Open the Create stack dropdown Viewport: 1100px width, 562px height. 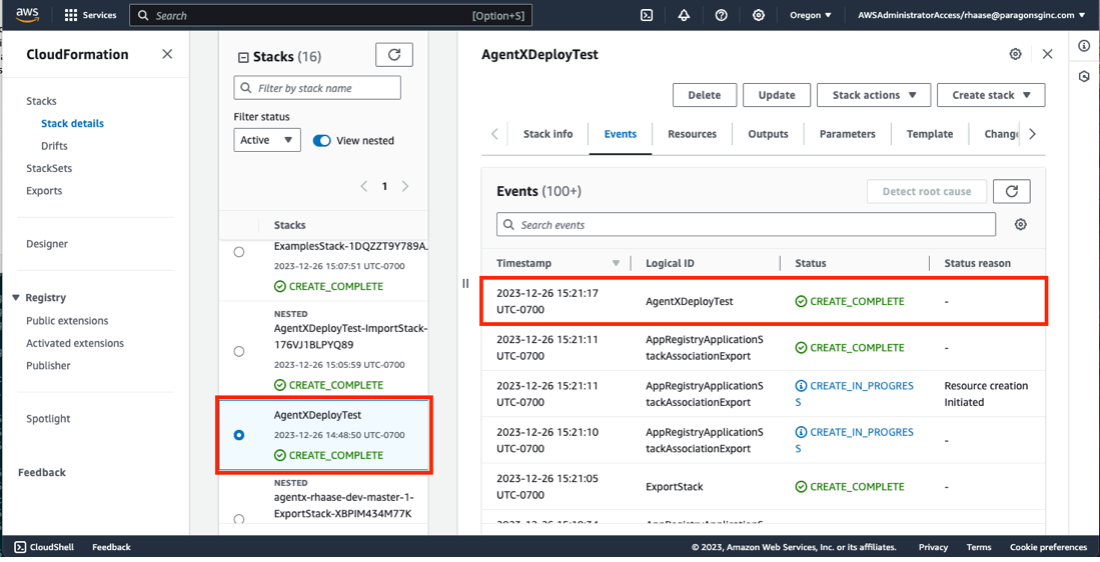point(991,95)
